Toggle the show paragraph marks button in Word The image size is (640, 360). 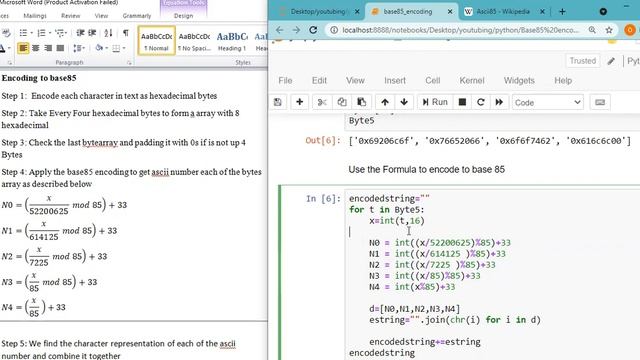(125, 33)
